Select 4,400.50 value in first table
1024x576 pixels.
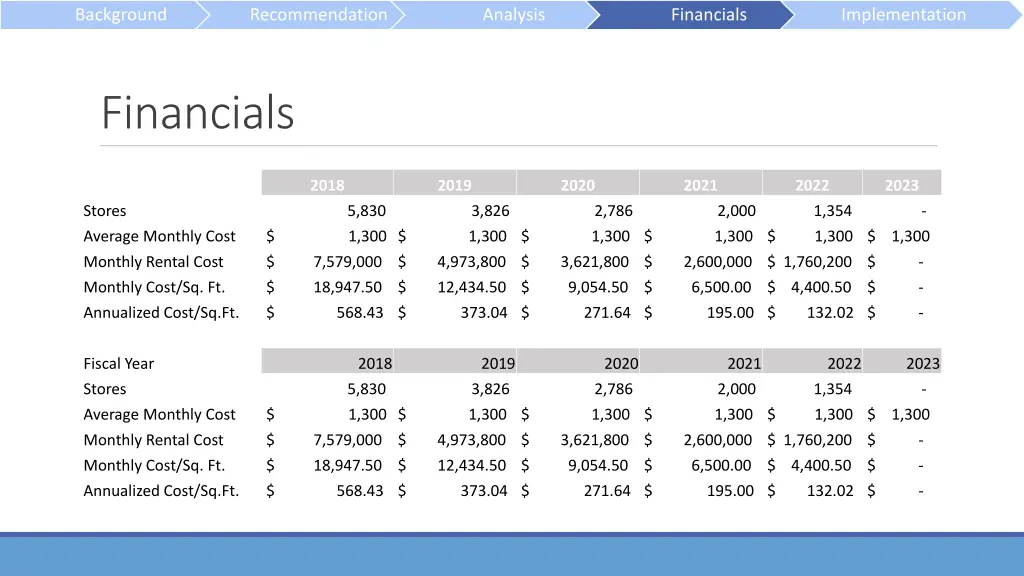click(821, 287)
